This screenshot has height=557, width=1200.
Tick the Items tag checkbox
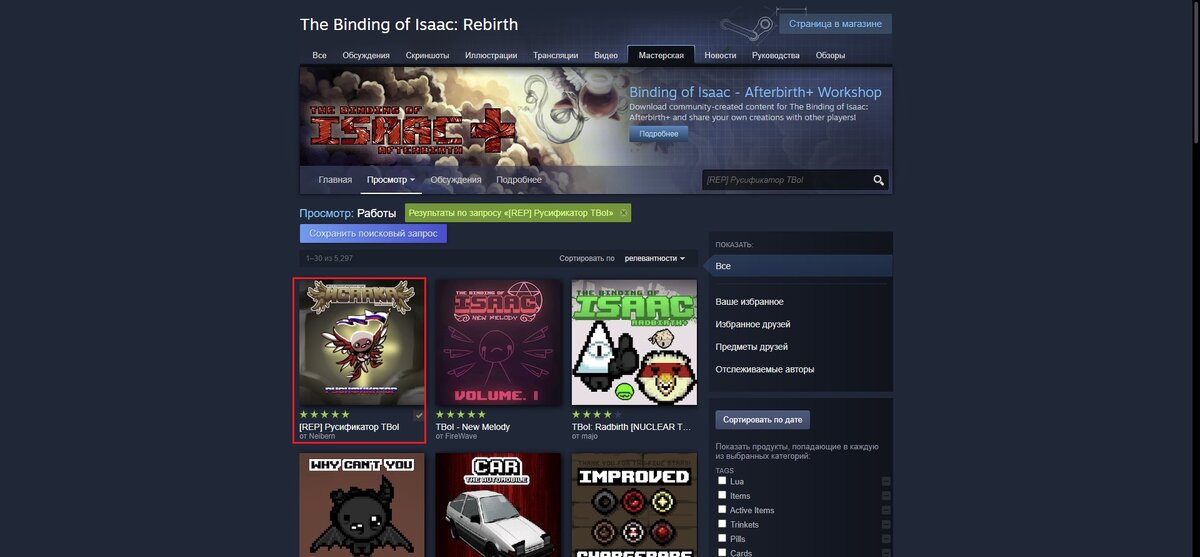tap(722, 495)
